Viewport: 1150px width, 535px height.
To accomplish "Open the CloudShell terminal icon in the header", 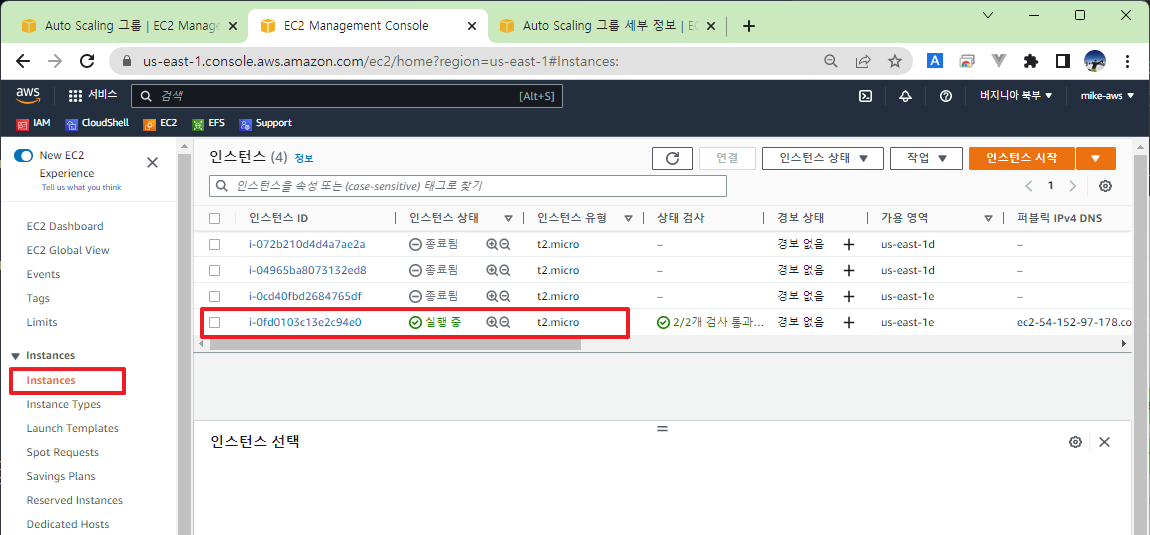I will pyautogui.click(x=865, y=96).
